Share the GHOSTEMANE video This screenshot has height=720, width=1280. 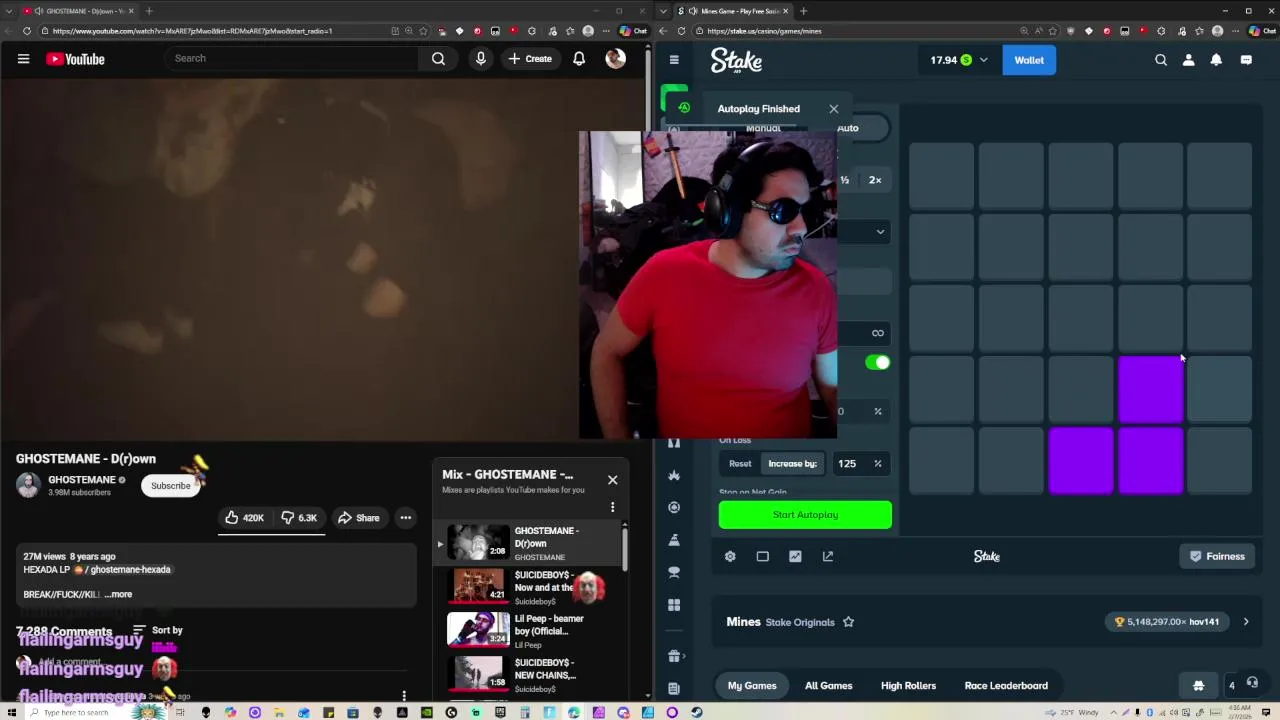tap(358, 518)
